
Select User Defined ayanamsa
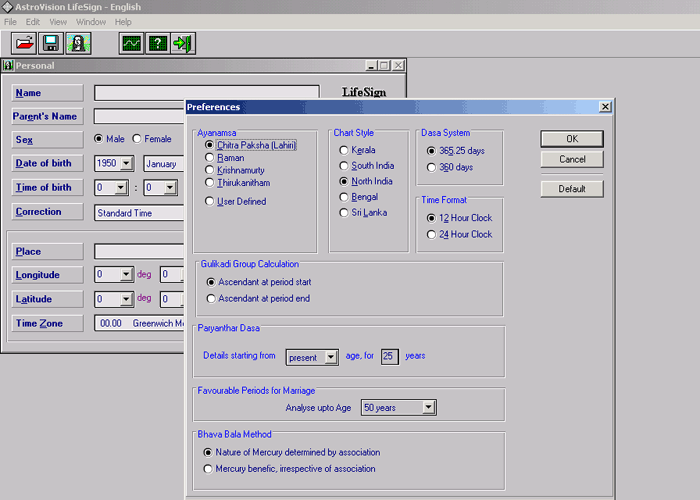tap(235, 201)
